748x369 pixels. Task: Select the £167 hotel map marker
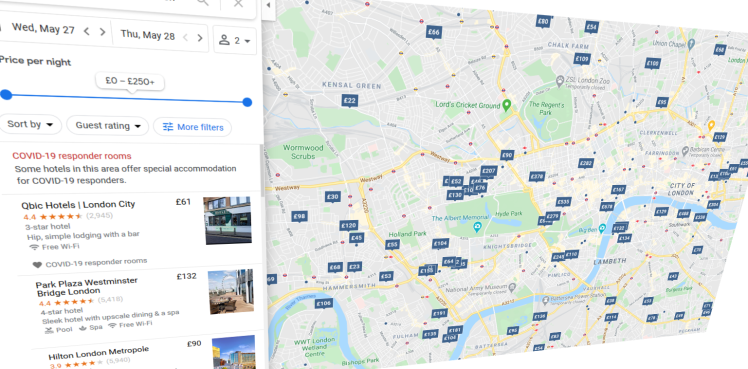click(x=618, y=190)
